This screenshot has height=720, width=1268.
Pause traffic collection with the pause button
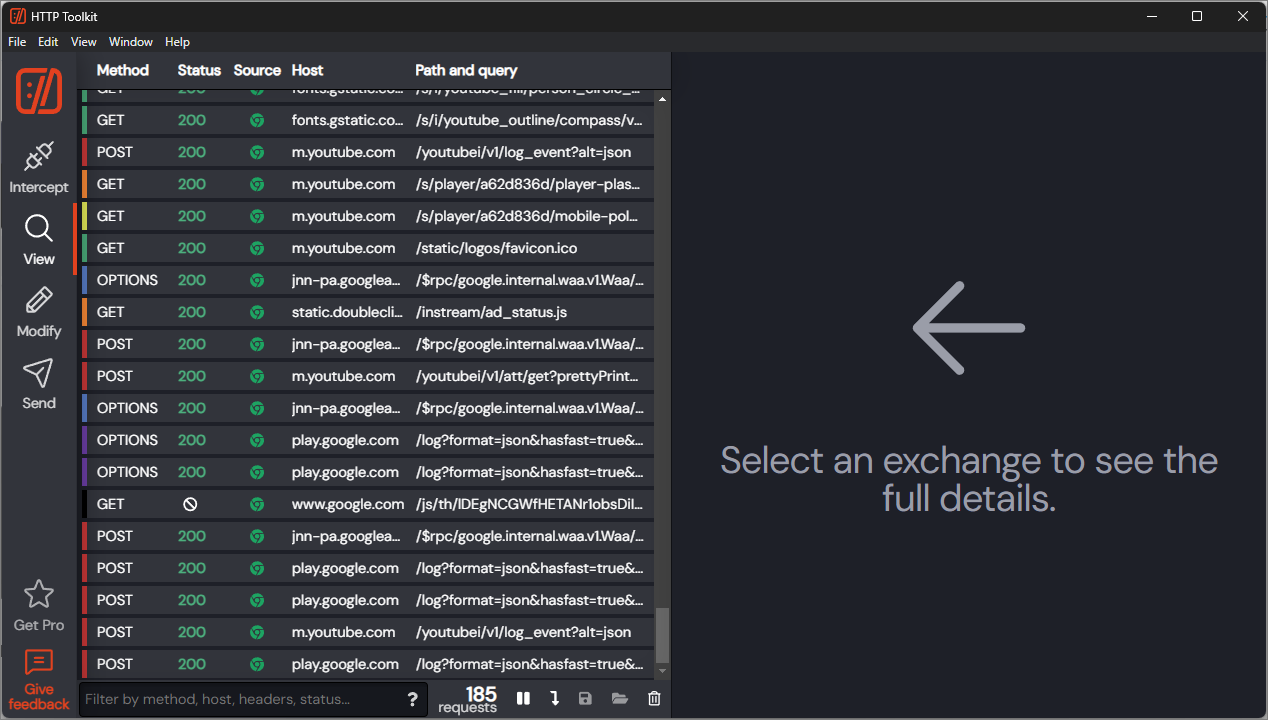coord(523,699)
